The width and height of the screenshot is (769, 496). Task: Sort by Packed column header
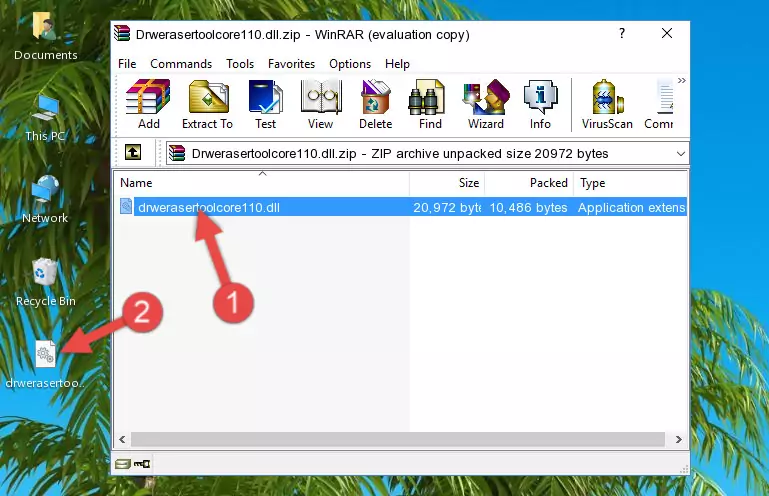[529, 183]
